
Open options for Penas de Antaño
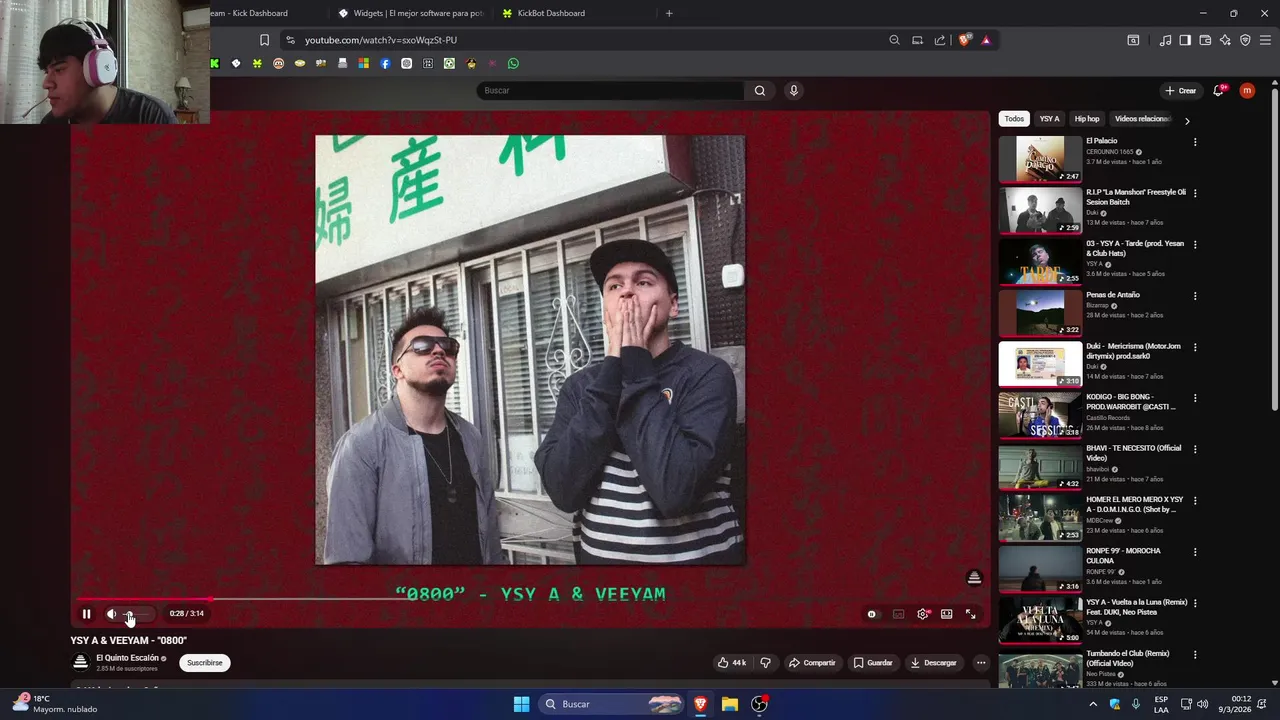pos(1195,296)
